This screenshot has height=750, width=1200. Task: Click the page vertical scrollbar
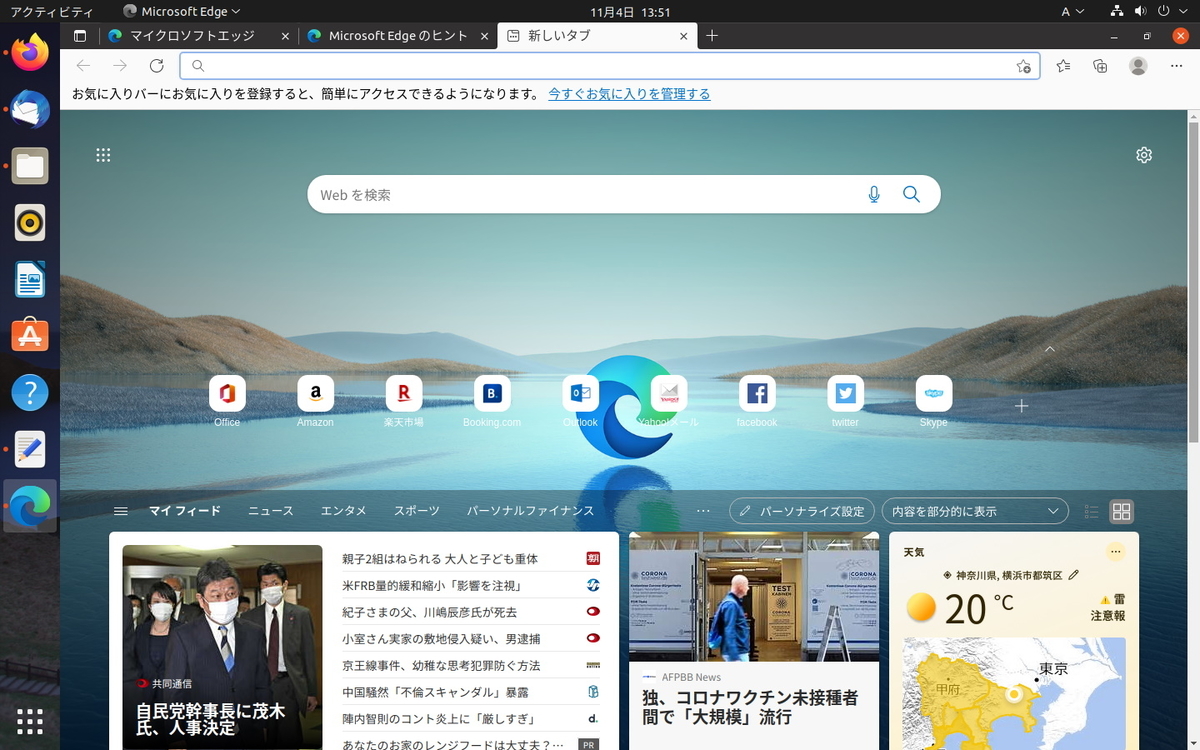point(1193,280)
